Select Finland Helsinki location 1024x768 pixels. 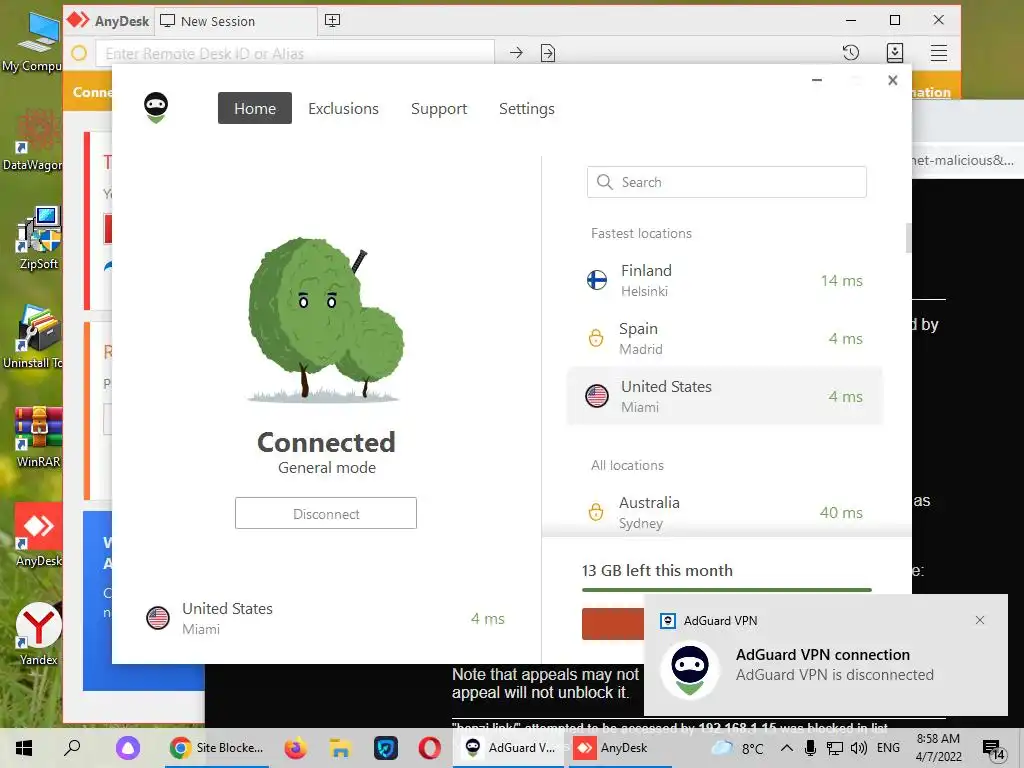[725, 280]
